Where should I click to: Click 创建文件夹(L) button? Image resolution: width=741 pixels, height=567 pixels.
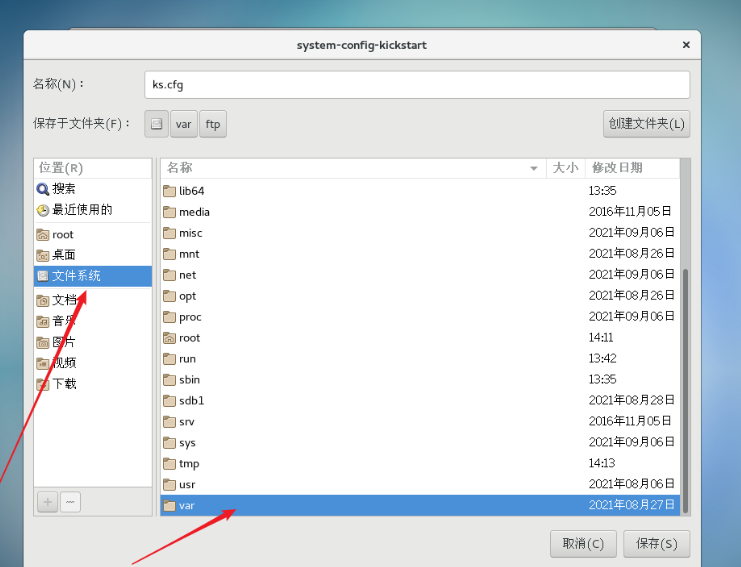(646, 124)
